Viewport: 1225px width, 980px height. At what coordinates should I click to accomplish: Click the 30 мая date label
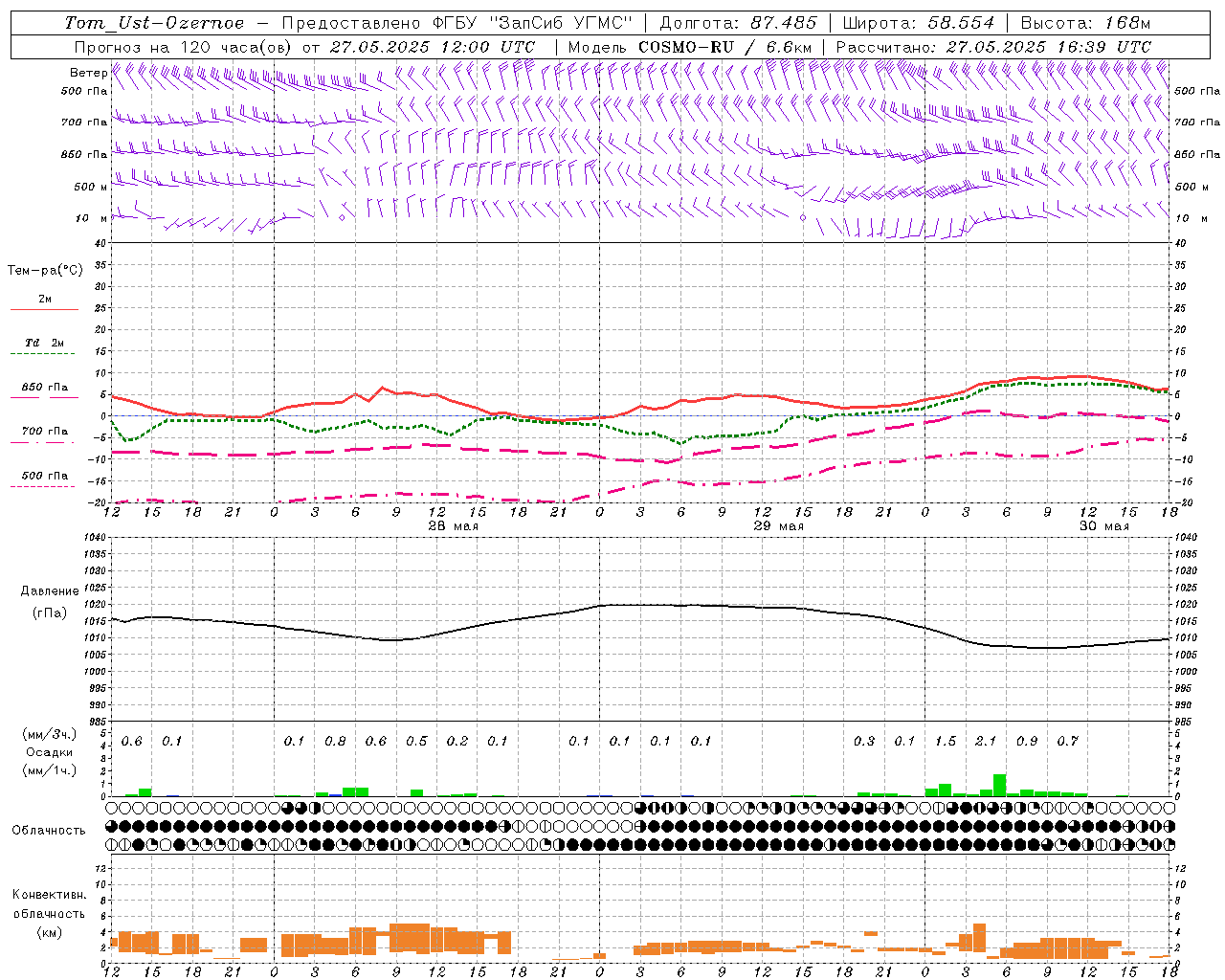pos(1104,526)
